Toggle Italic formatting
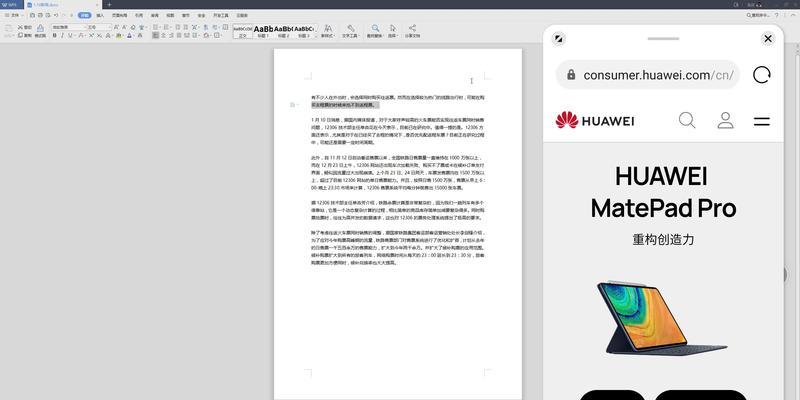The height and width of the screenshot is (400, 800). tap(62, 36)
